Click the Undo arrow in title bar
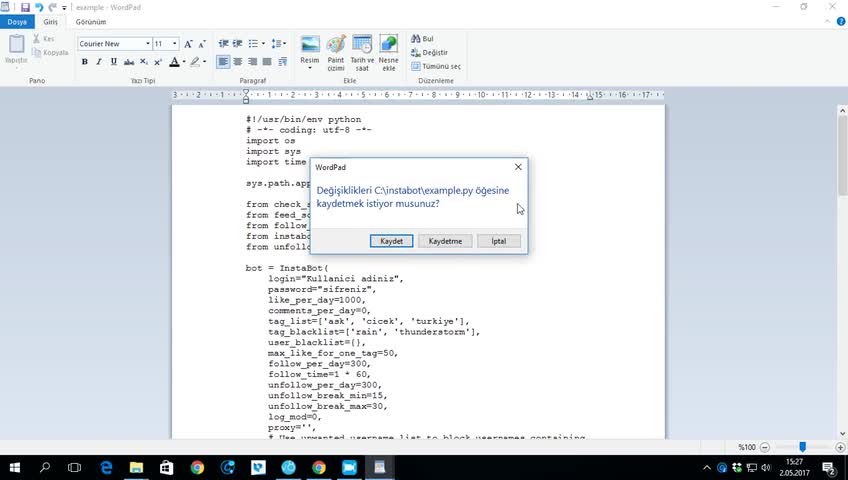Screen dimensions: 848x480 [x=39, y=8]
